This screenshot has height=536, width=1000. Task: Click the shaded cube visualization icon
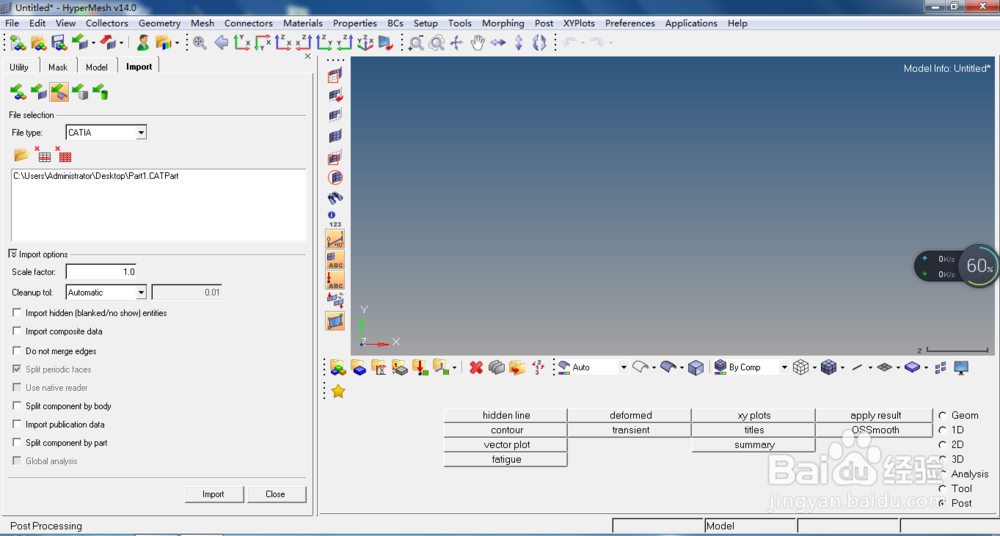[696, 368]
